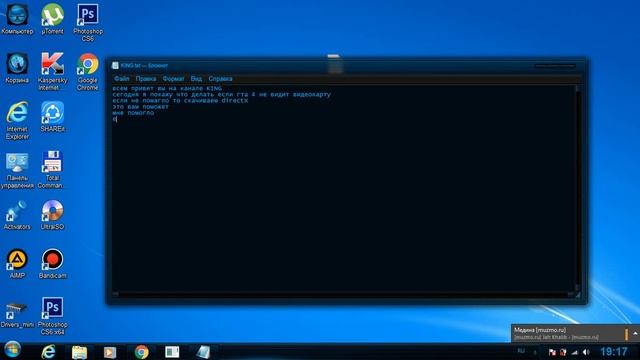Viewport: 640px width, 360px height.
Task: Open the Drivers_mini desktop shortcut
Action: [17, 313]
